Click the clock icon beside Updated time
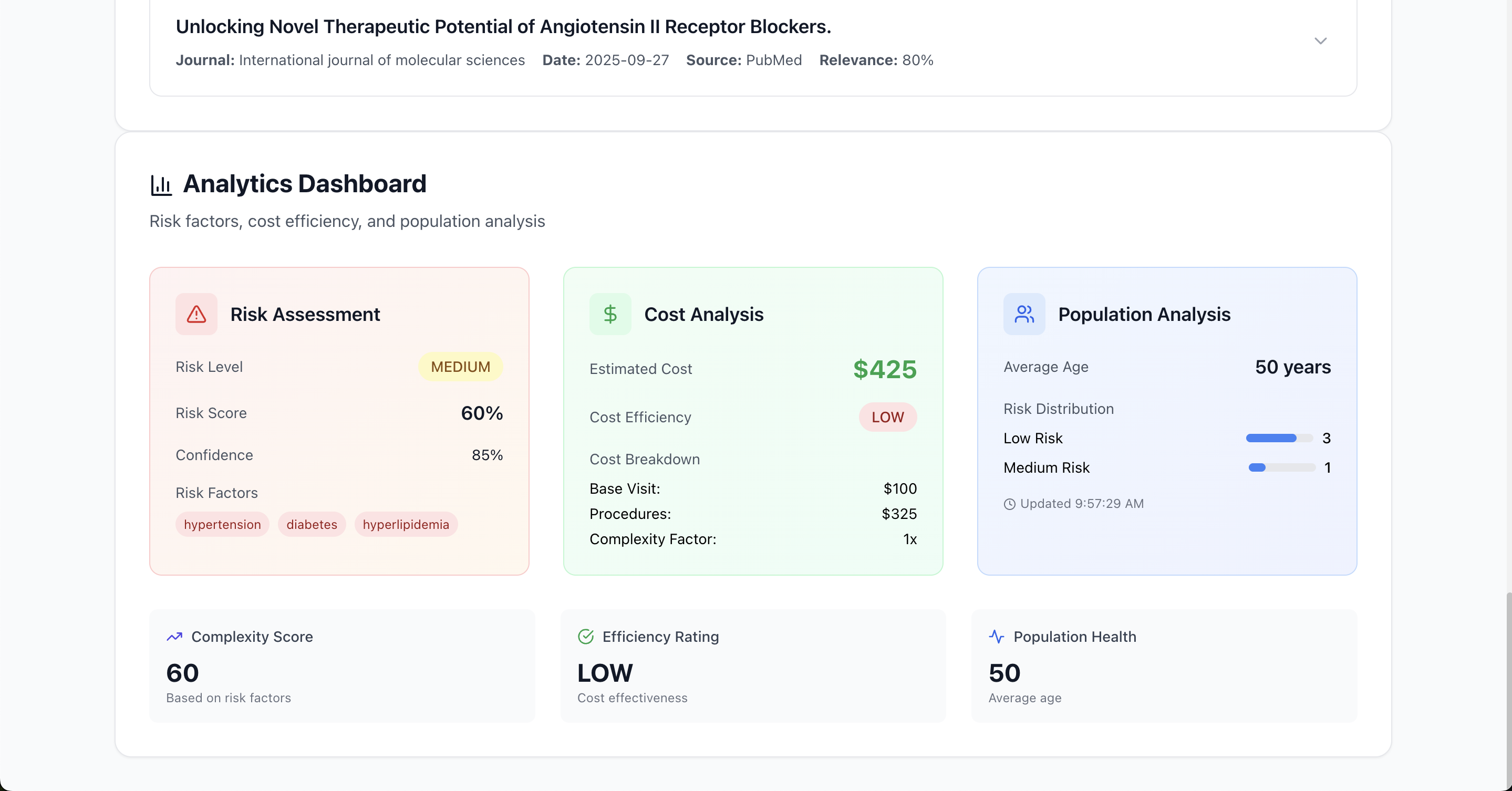 point(1009,504)
